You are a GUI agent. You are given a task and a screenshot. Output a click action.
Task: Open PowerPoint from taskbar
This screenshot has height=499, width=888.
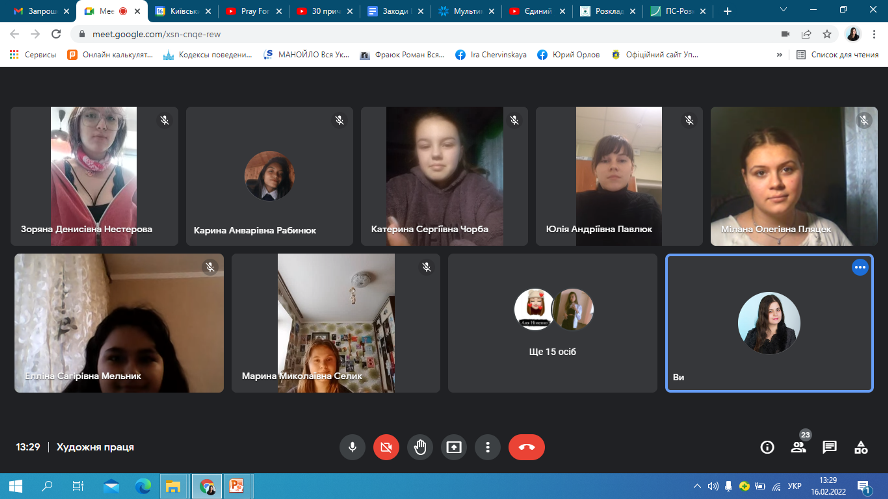(x=237, y=486)
